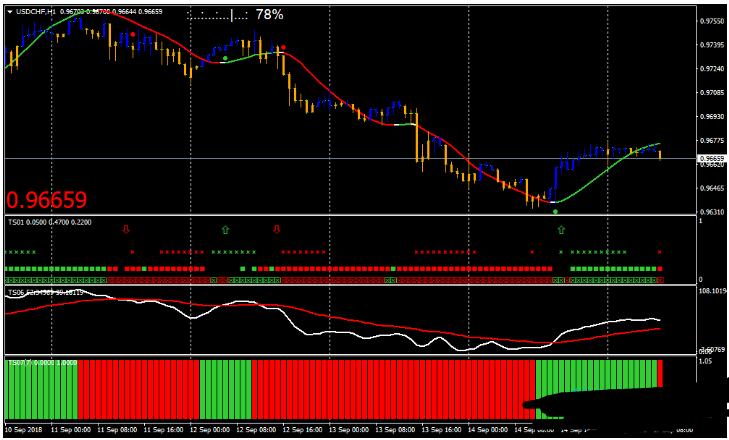
Task: Click the 11 Sep 08:00 time label
Action: [x=116, y=429]
